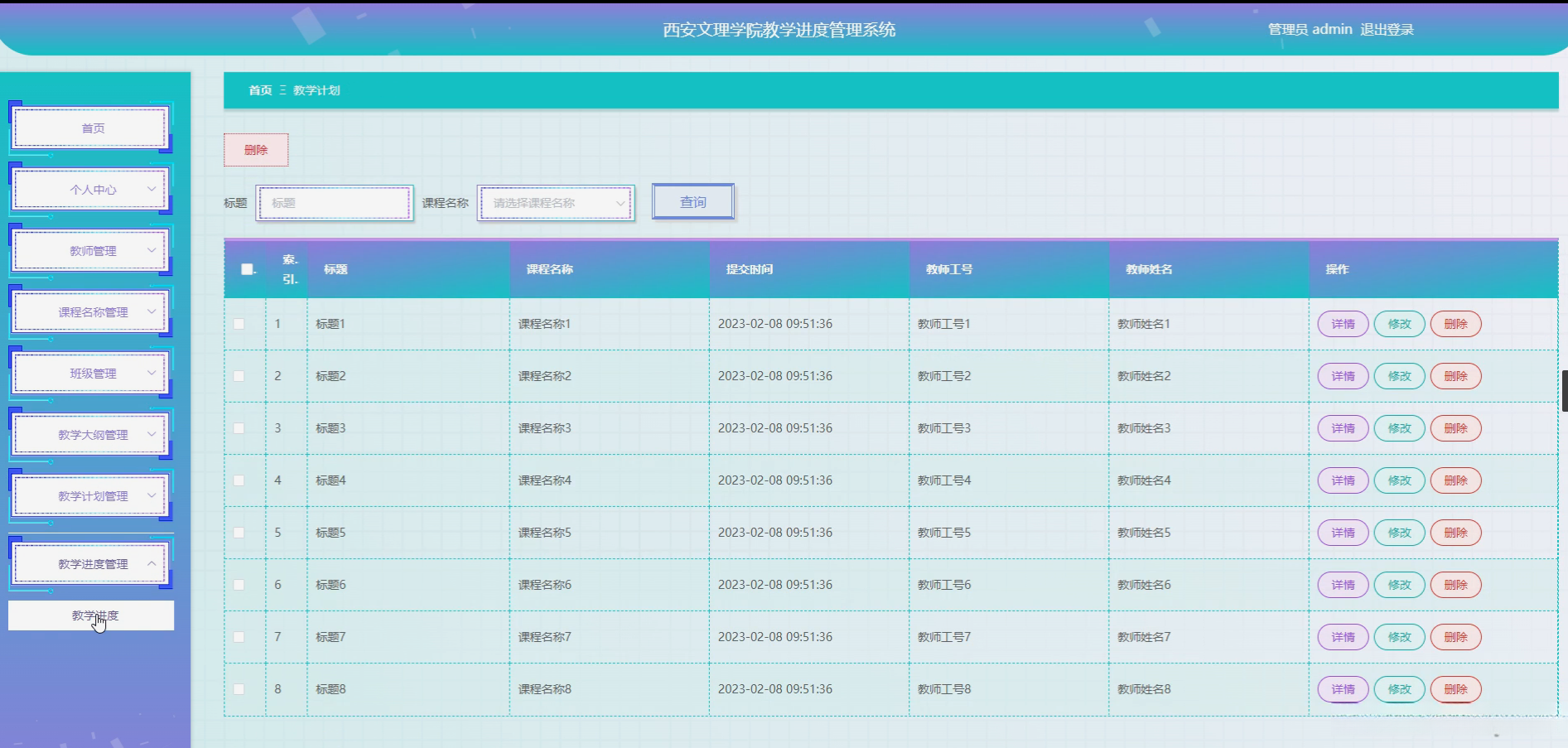Viewport: 1568px width, 748px height.
Task: Click 修改 for row 标题6
Action: click(x=1399, y=585)
